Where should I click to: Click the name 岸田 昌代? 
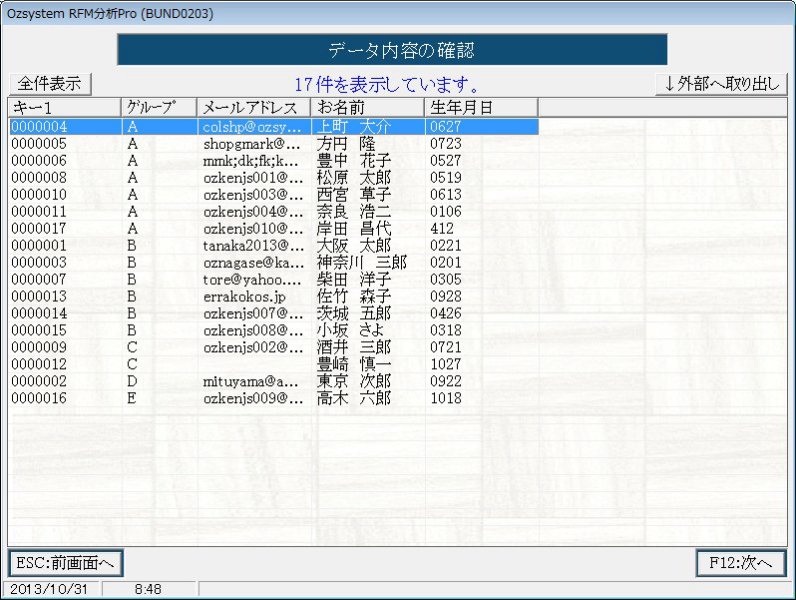tap(354, 228)
